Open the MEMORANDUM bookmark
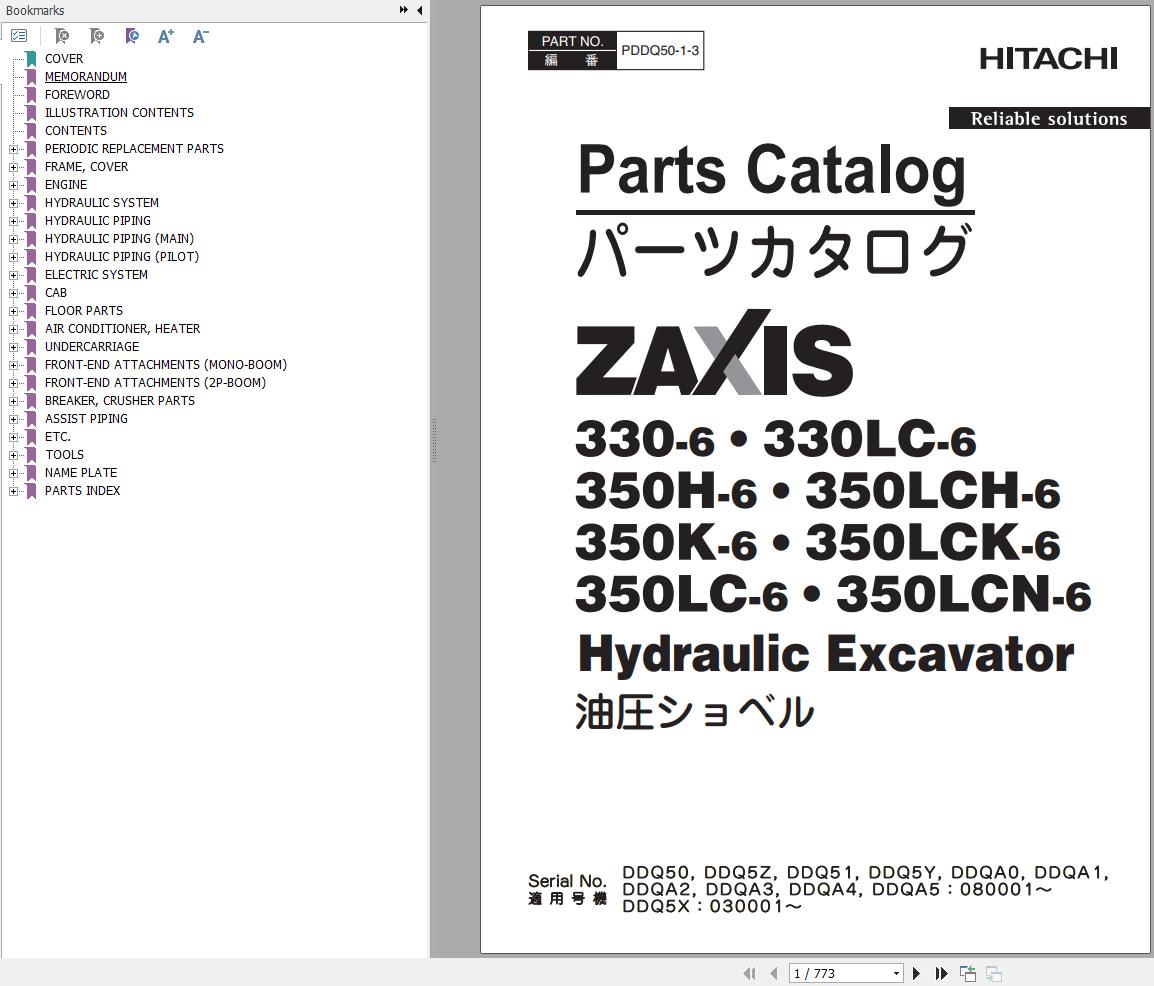This screenshot has height=986, width=1154. coord(85,77)
